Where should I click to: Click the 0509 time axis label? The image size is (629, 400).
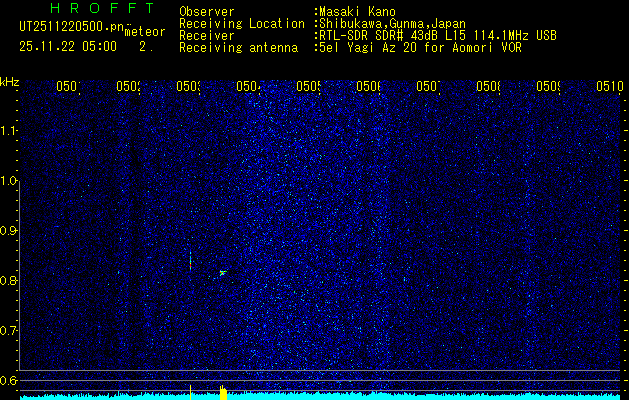[x=548, y=86]
